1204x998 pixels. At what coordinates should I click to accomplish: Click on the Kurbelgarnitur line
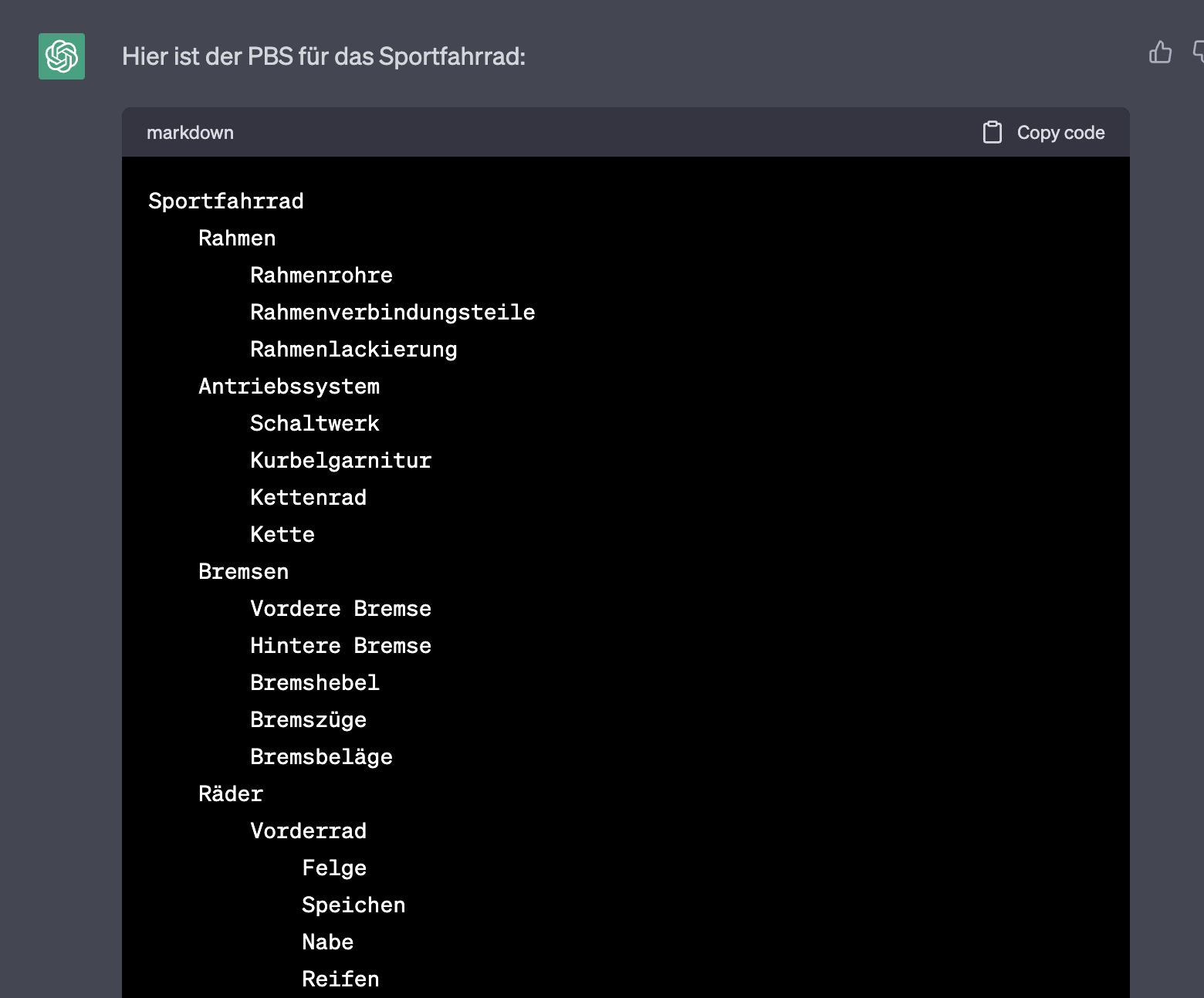pyautogui.click(x=340, y=461)
